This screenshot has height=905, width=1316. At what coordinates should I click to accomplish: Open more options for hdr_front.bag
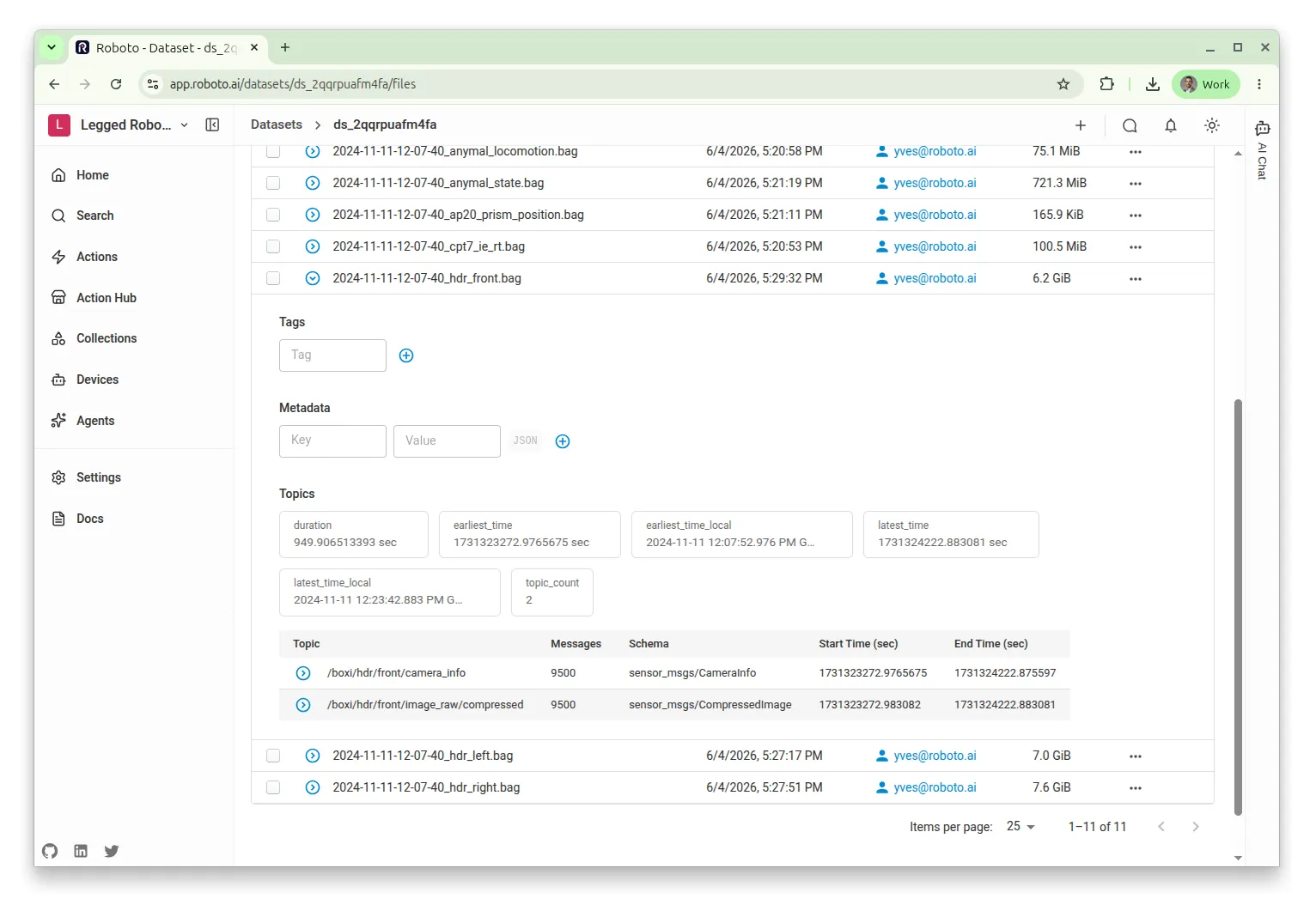[x=1135, y=278]
